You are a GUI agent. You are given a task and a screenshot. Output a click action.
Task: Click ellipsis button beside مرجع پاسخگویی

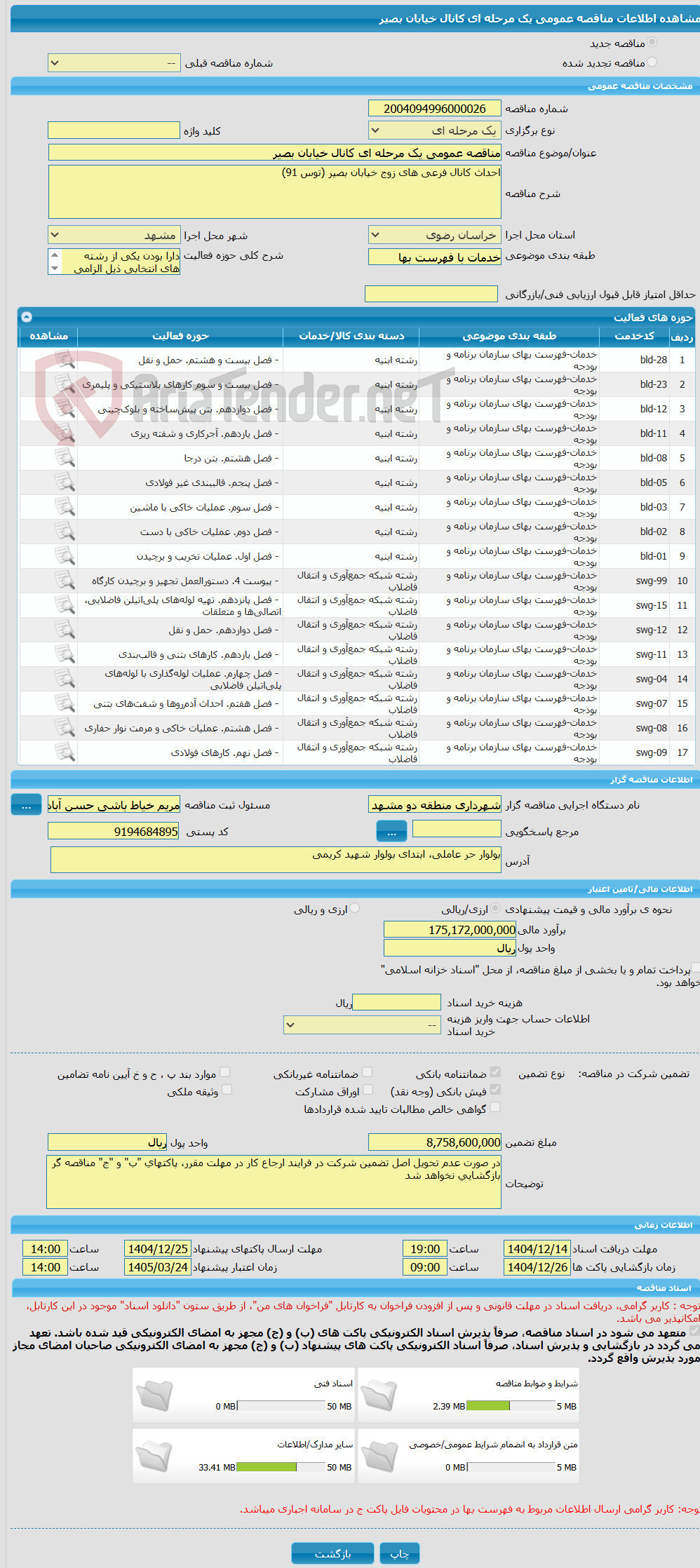391,832
